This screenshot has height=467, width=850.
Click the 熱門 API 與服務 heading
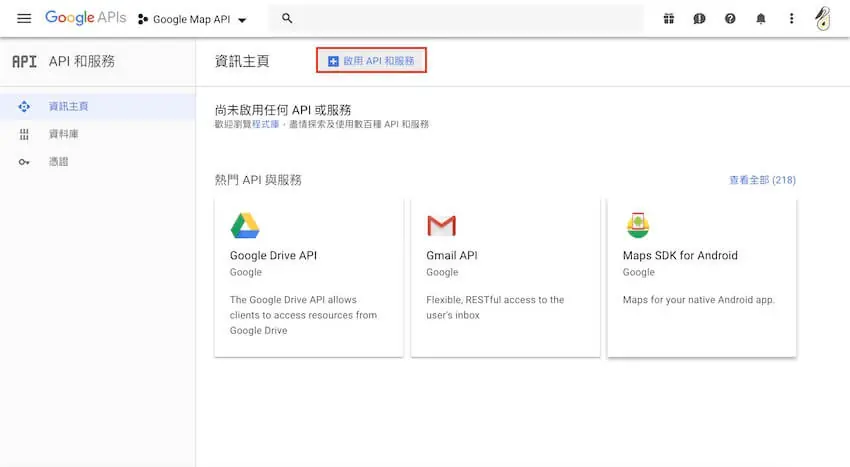point(258,180)
